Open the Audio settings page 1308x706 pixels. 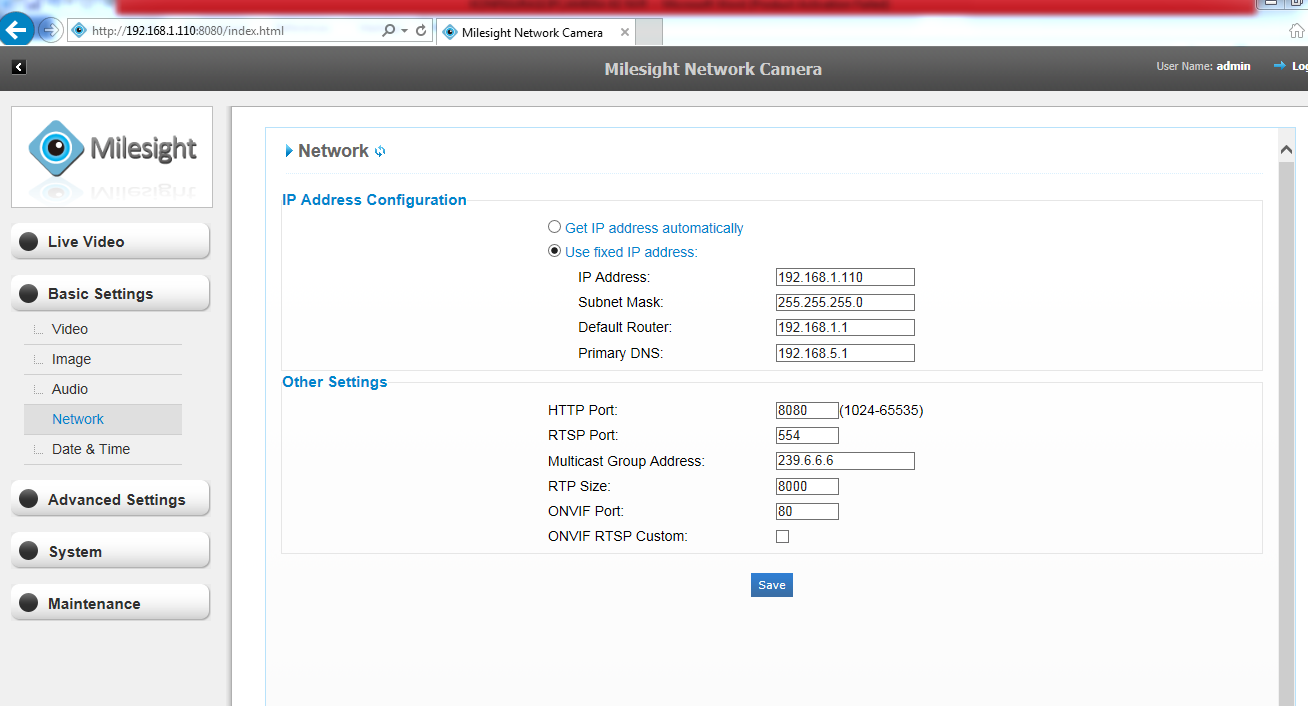[70, 389]
